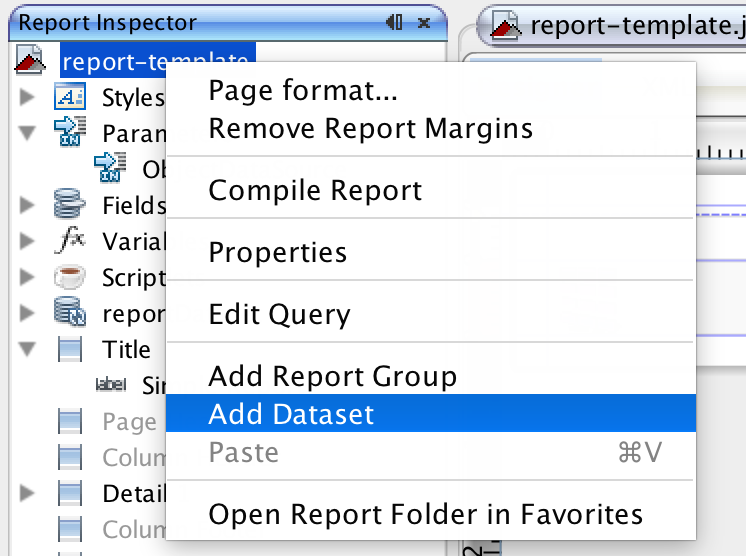
Task: Choose Remove Report Margins
Action: pyautogui.click(x=370, y=128)
